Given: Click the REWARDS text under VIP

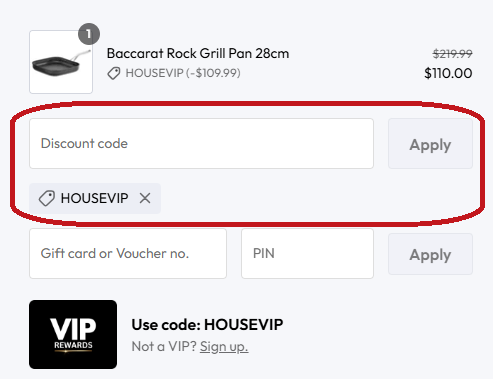Looking at the screenshot, I should (73, 345).
